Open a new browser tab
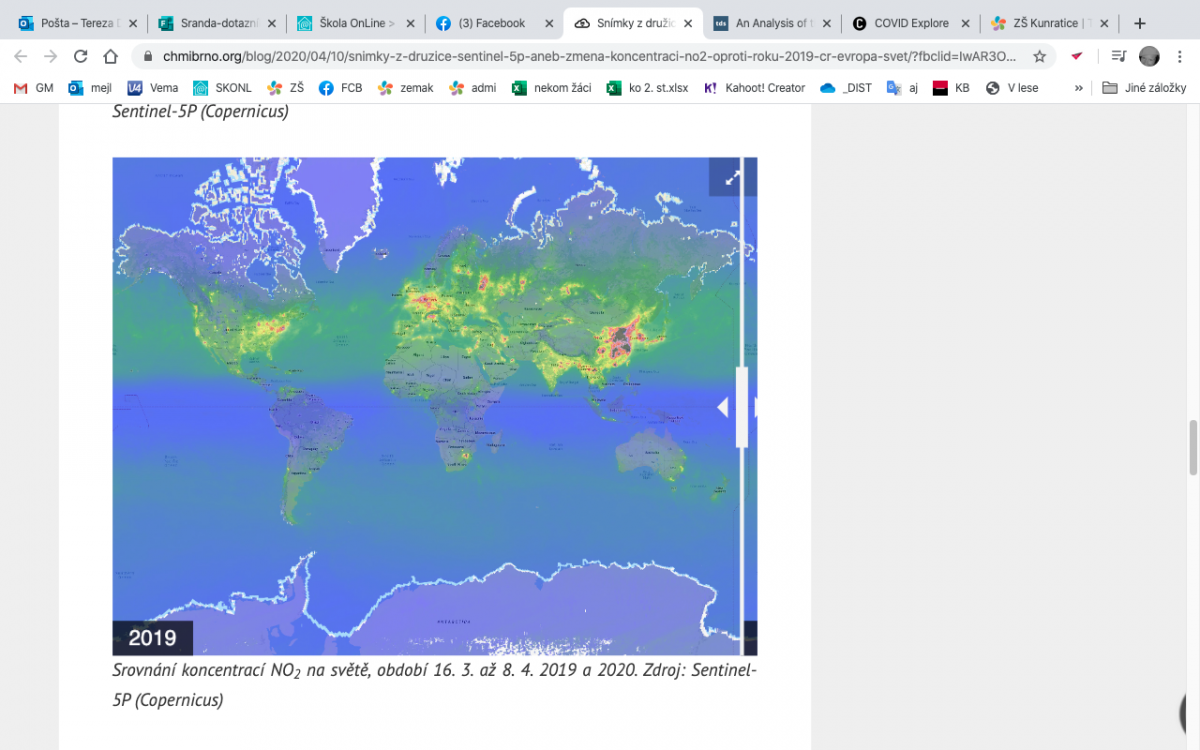 (x=1139, y=23)
